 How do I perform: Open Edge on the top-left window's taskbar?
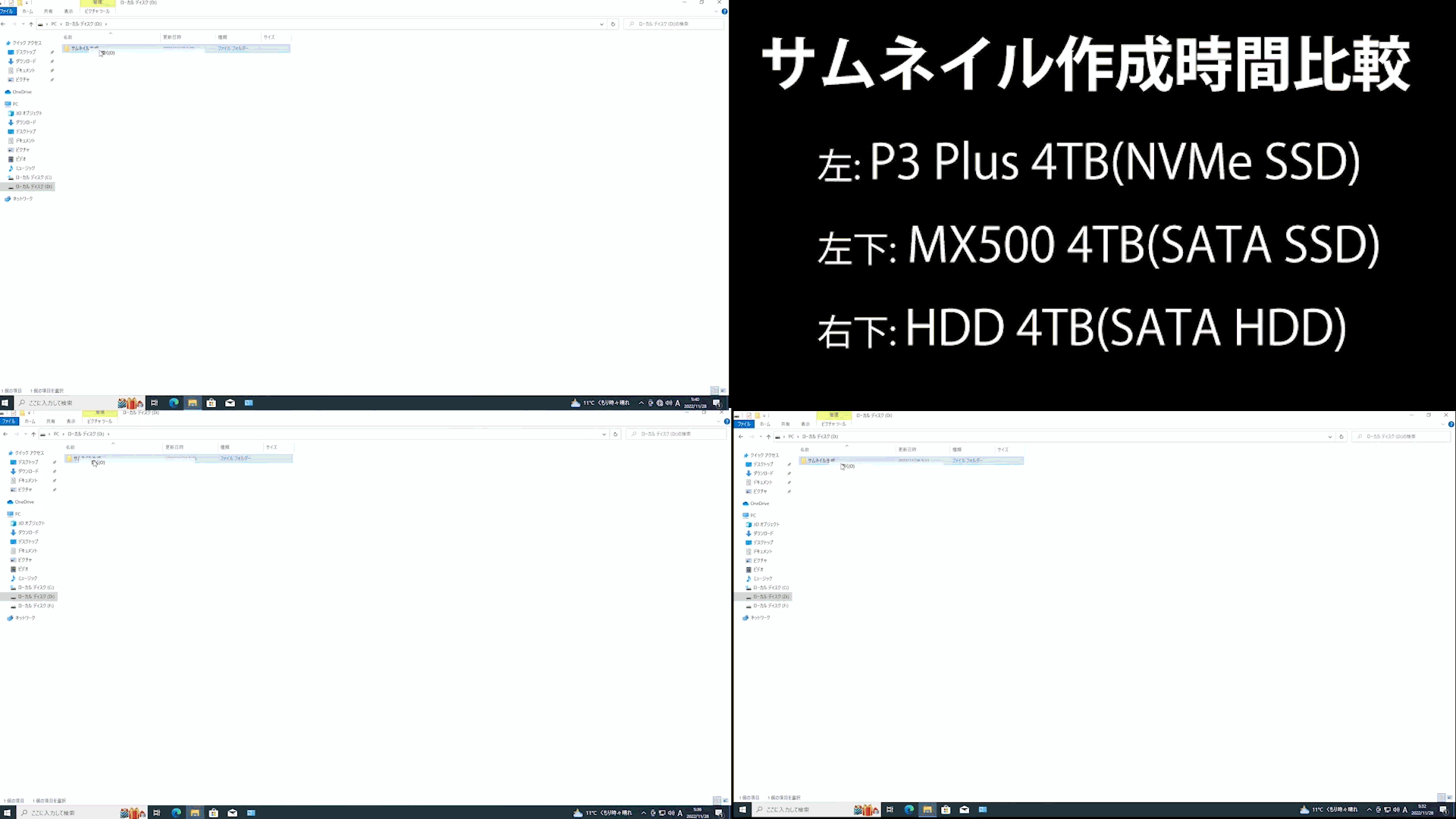point(174,403)
